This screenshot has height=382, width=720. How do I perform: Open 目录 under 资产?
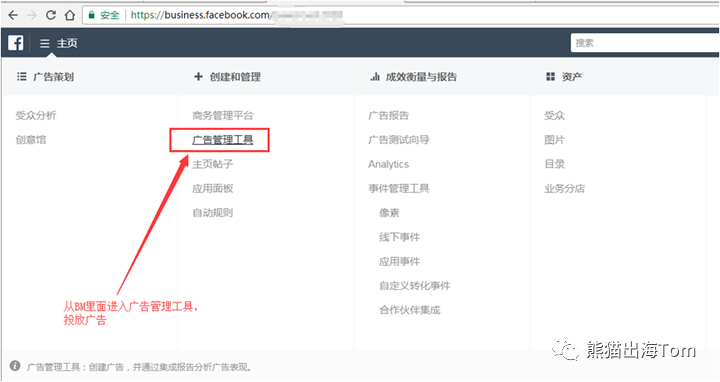click(x=555, y=164)
